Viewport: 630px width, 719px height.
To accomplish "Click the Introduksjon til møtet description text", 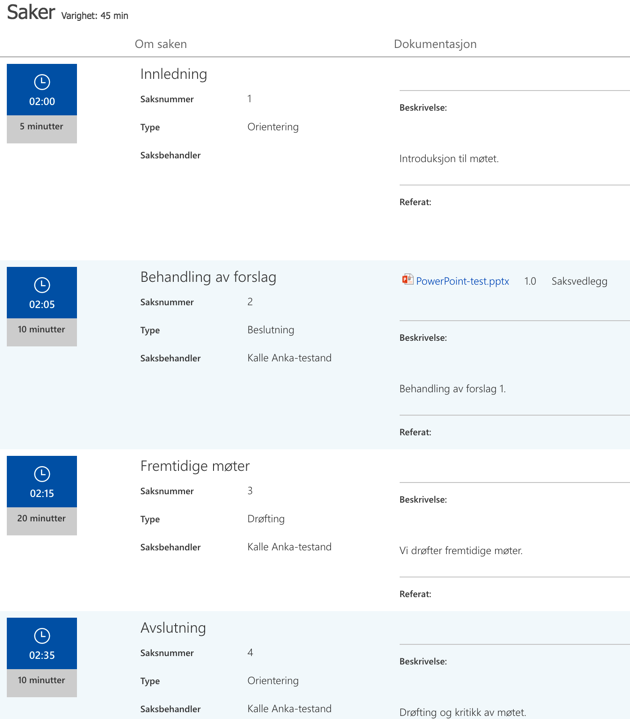I will point(448,159).
